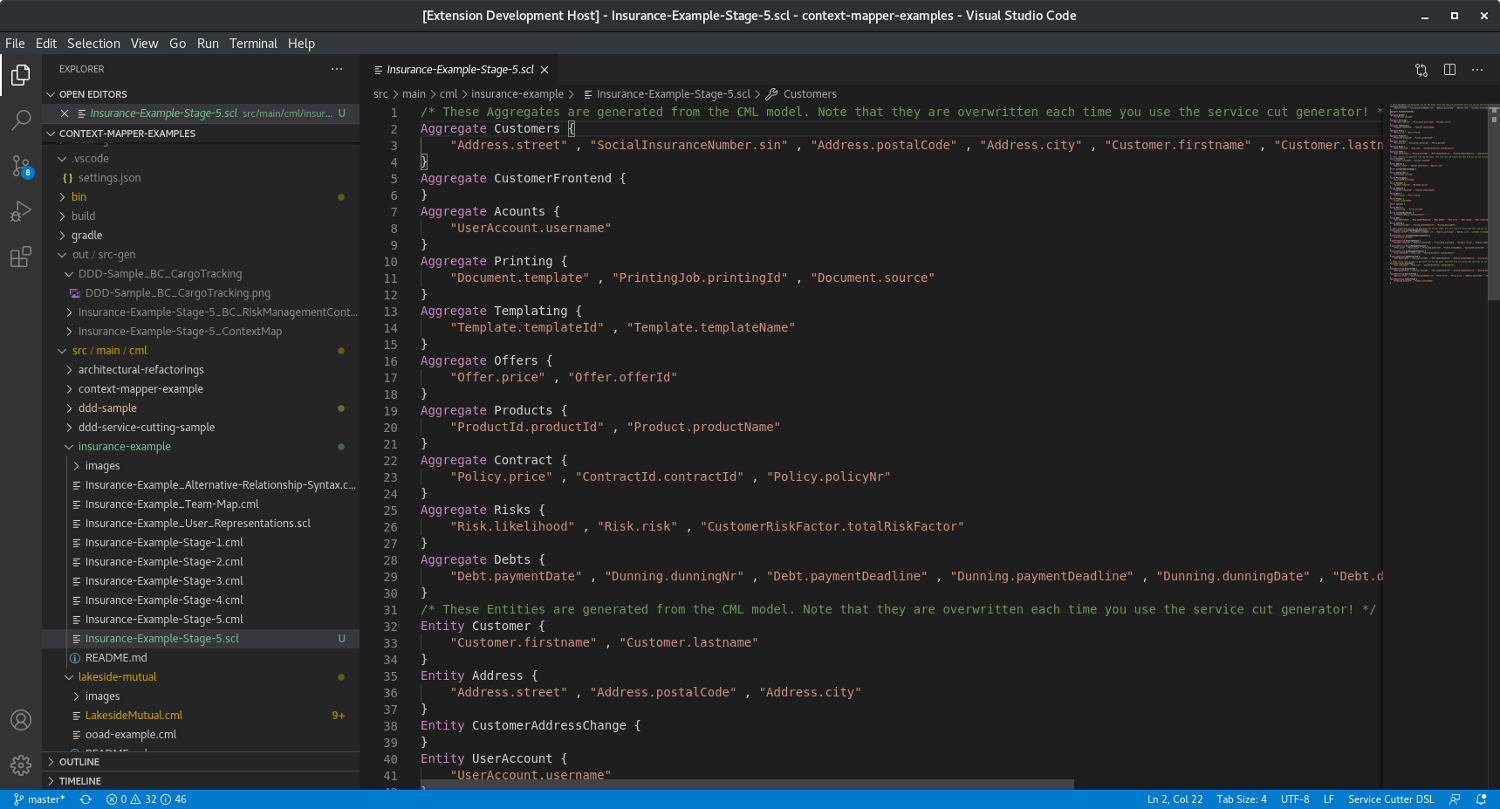
Task: Split the editor using the split icon
Action: 1449,69
